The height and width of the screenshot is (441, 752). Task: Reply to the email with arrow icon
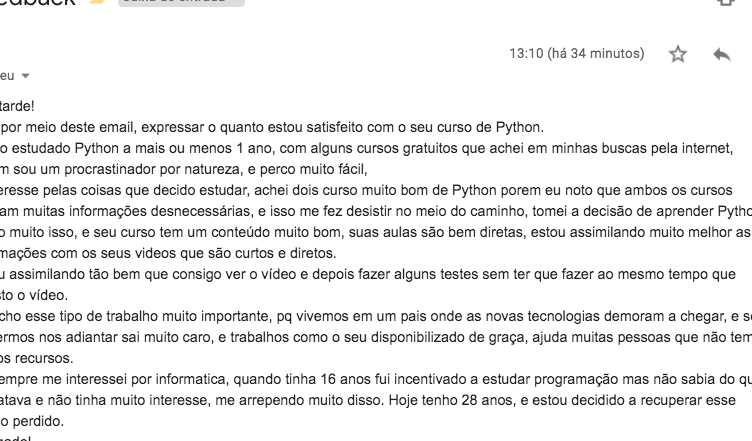click(x=722, y=54)
